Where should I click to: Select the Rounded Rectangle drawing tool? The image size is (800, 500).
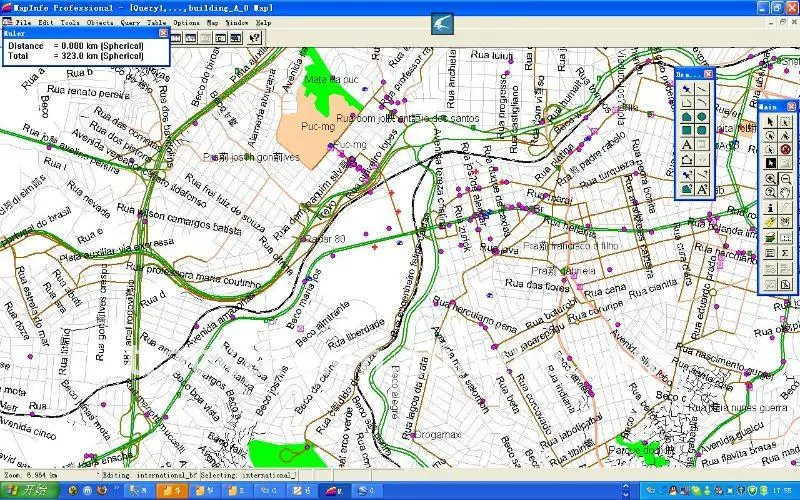702,131
